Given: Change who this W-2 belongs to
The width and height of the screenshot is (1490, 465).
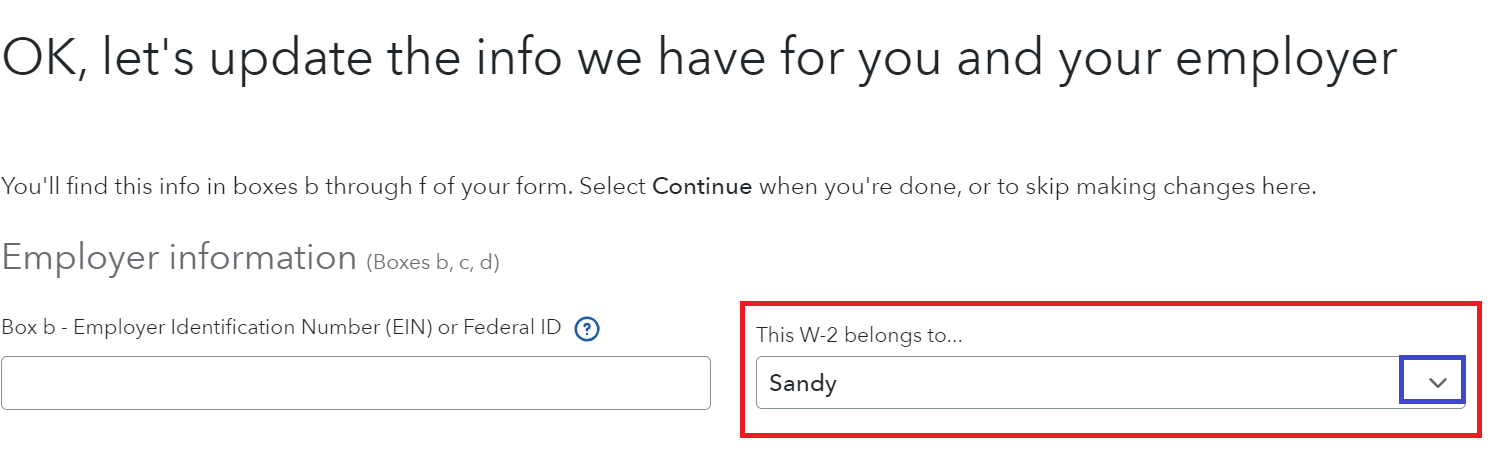Looking at the screenshot, I should click(x=1110, y=383).
